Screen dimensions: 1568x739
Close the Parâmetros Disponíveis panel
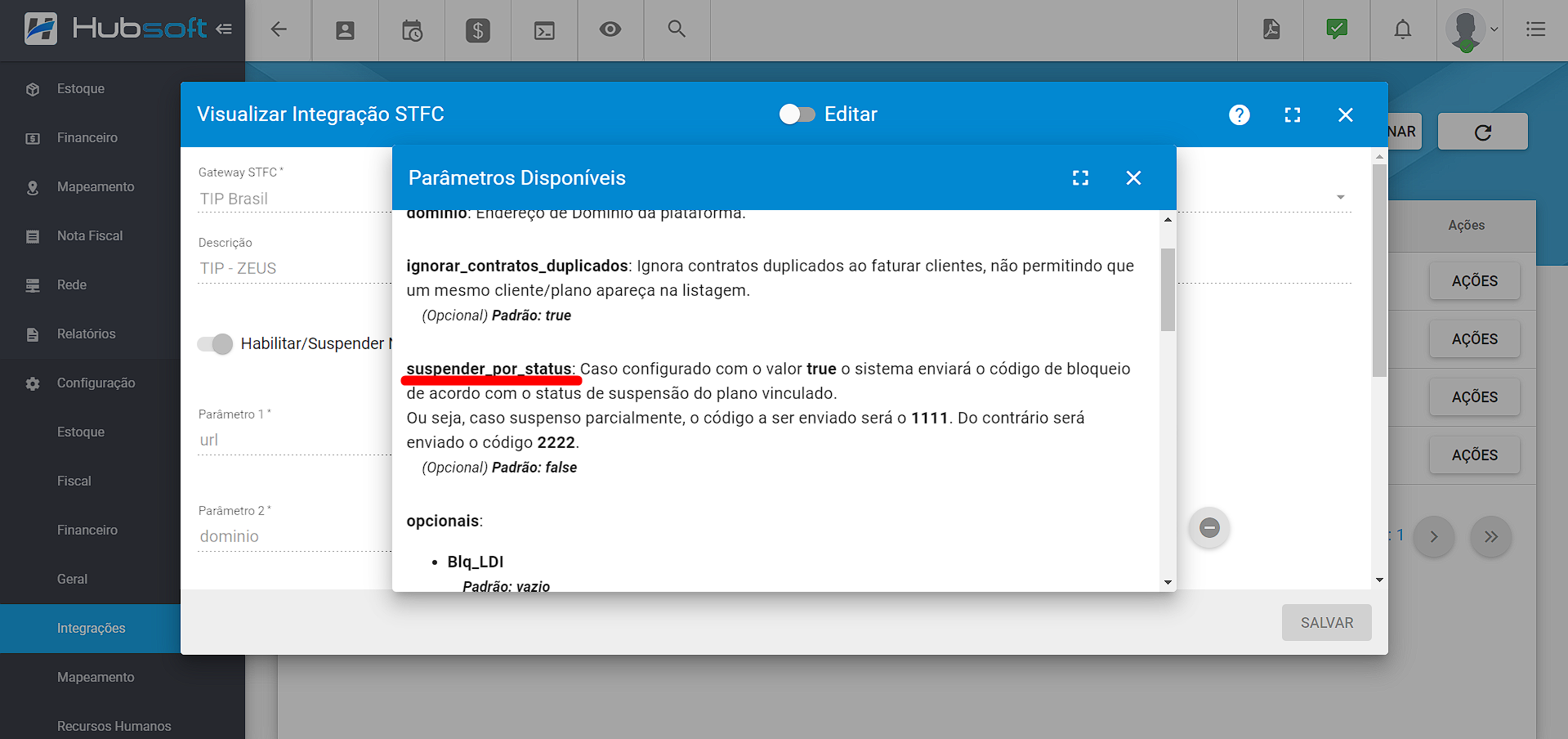[x=1133, y=178]
